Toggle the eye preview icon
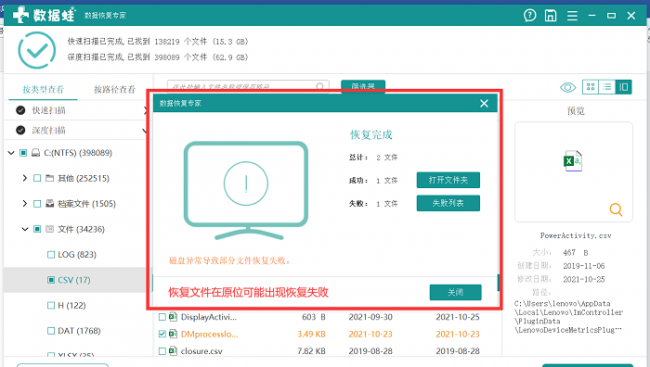This screenshot has width=650, height=367. point(568,87)
